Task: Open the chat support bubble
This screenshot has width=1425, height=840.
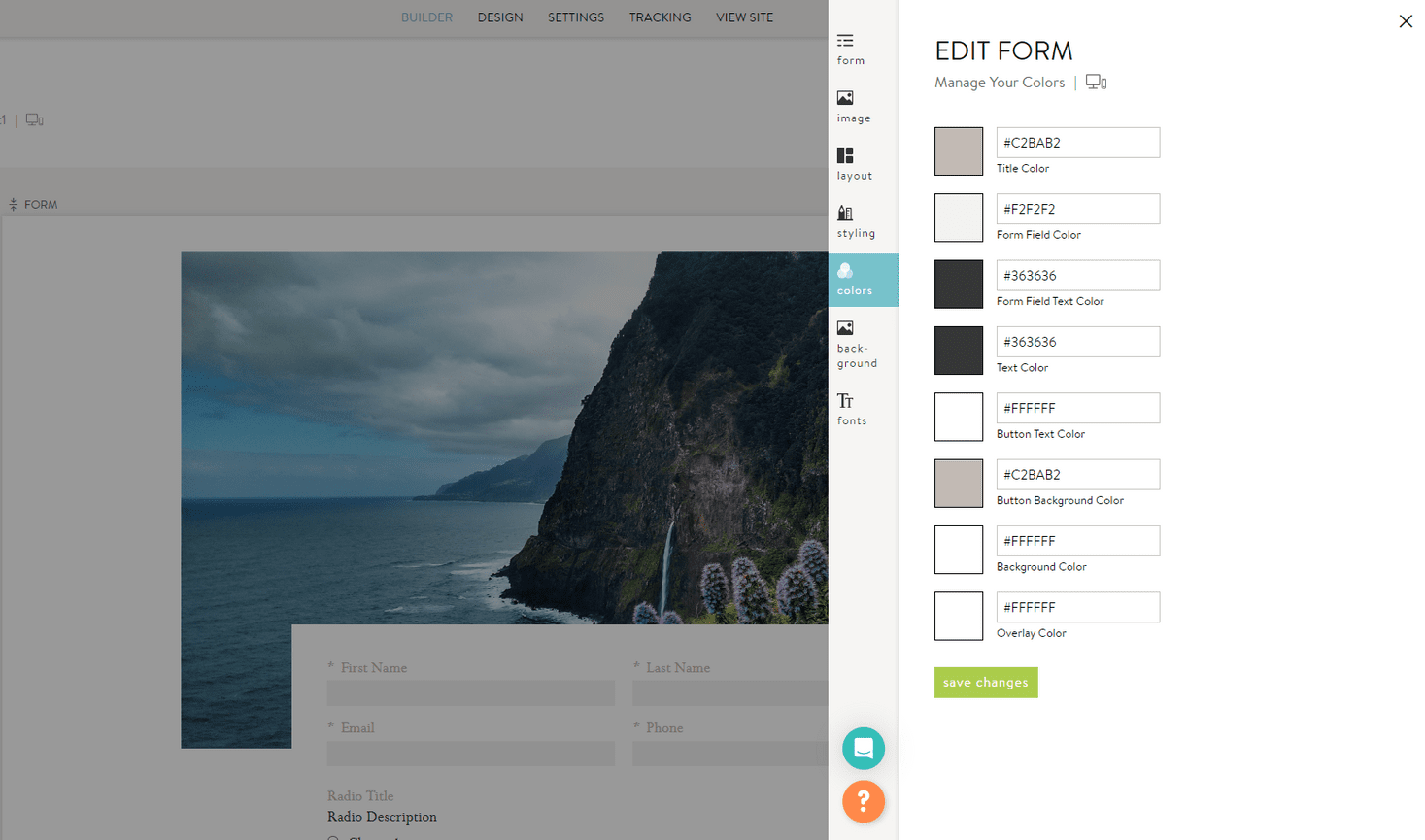Action: coord(864,748)
